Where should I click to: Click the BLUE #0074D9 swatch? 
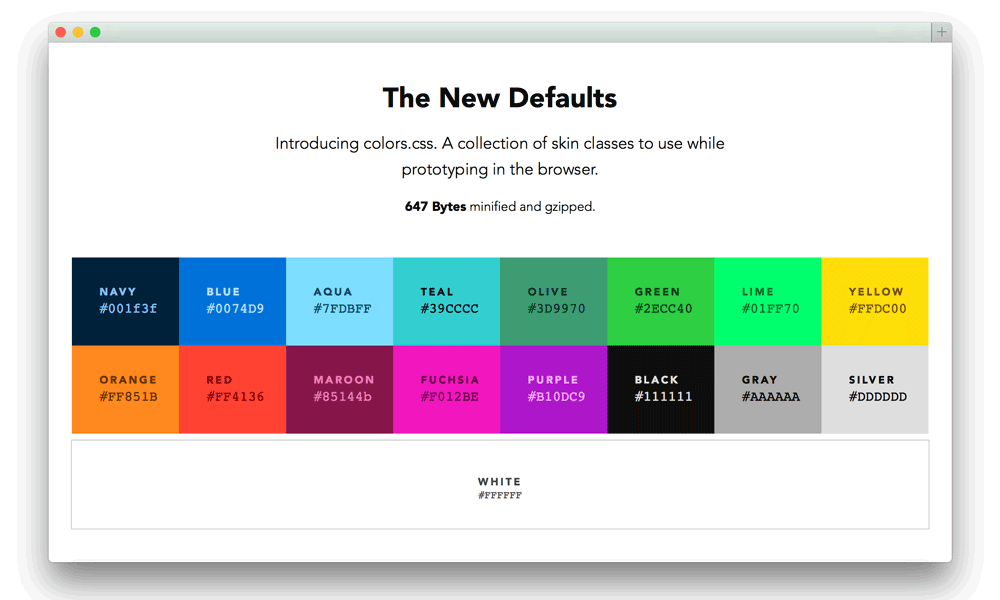point(232,300)
